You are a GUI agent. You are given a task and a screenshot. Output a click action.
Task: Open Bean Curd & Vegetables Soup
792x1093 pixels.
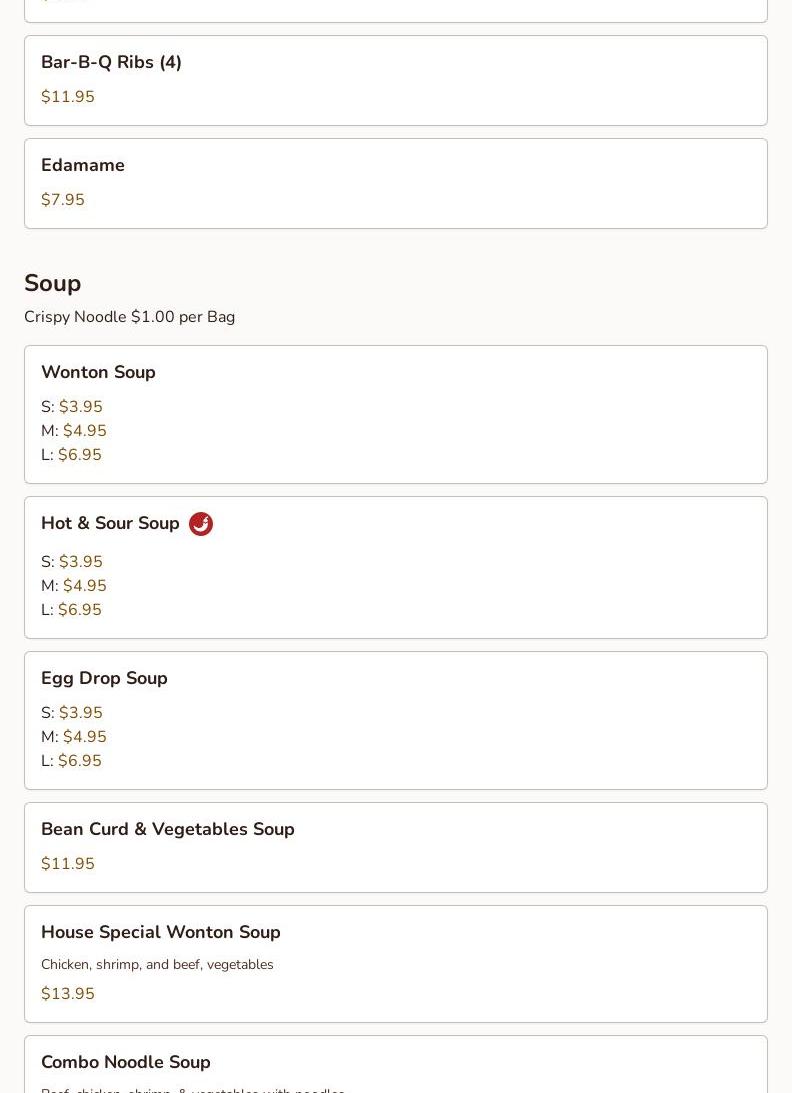click(x=167, y=829)
